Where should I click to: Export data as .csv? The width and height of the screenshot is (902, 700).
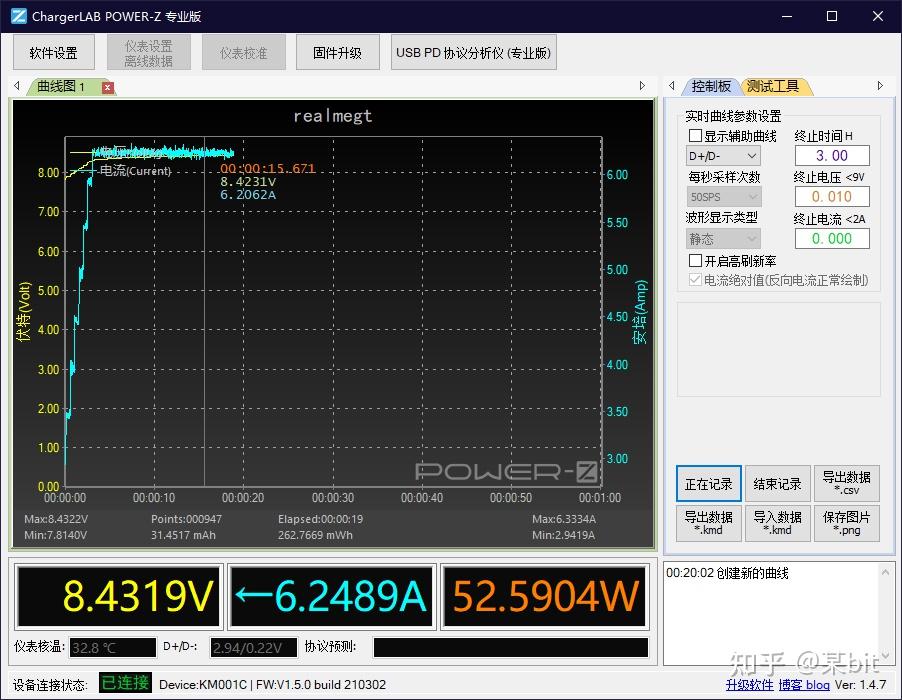coord(847,484)
